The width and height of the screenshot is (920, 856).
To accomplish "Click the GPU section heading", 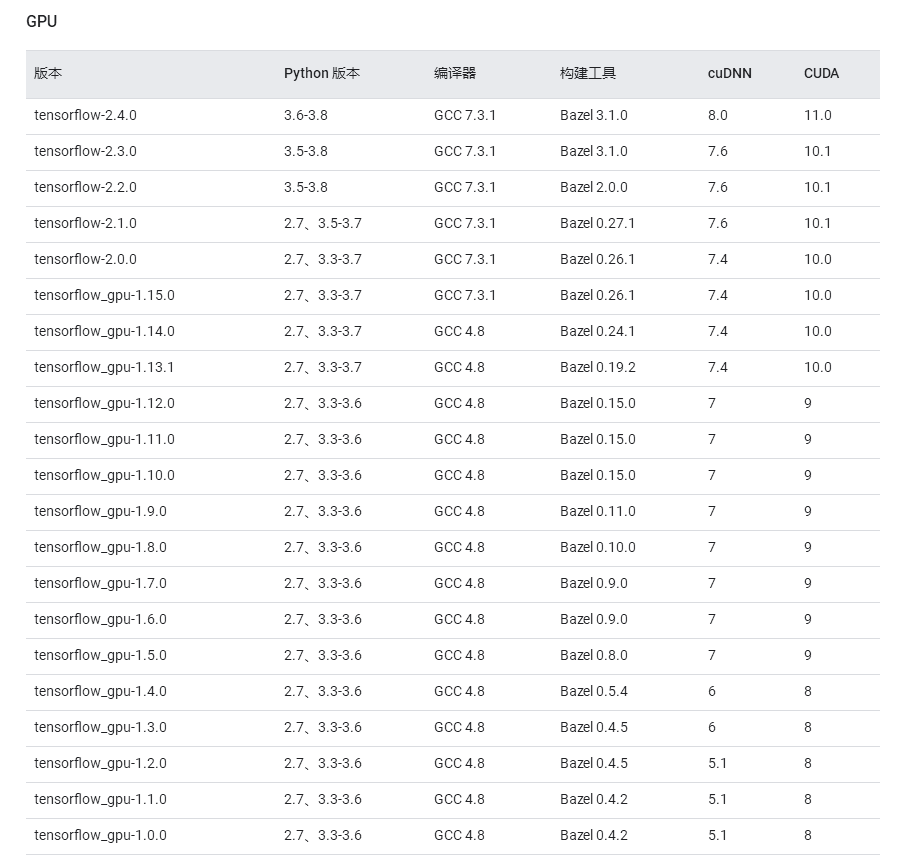I will [x=41, y=21].
